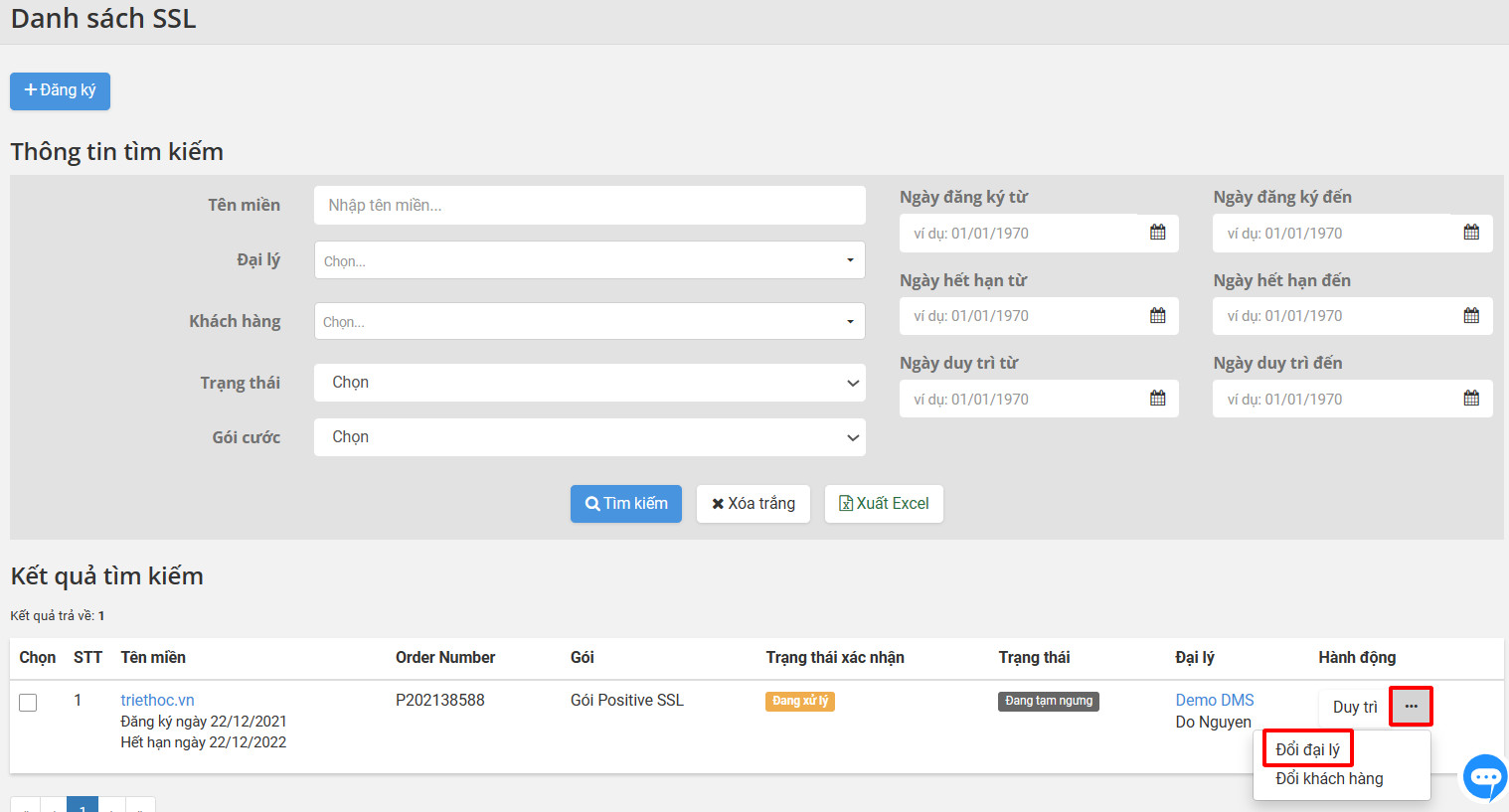Open calendar for Ngày hết hạn từ
Screen dimensions: 1509x812
pyautogui.click(x=1158, y=316)
